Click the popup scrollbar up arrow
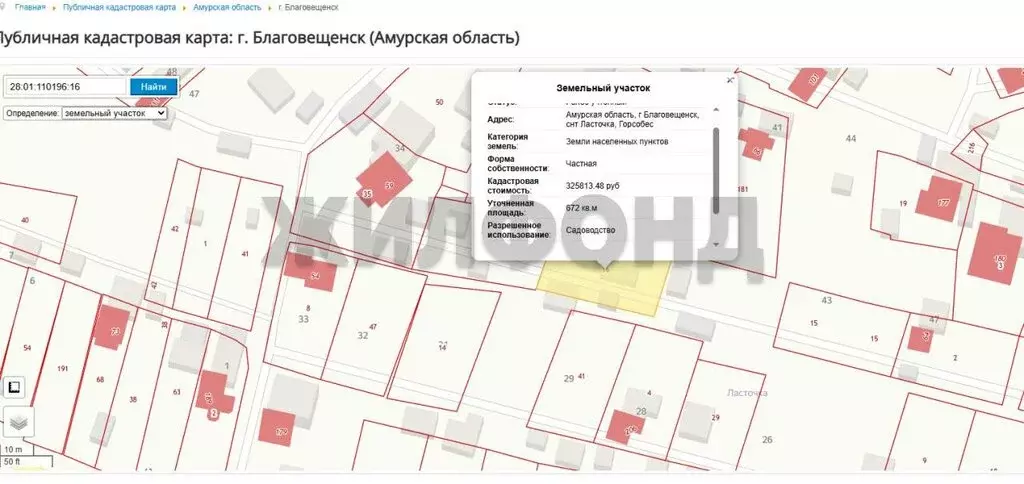 (716, 110)
